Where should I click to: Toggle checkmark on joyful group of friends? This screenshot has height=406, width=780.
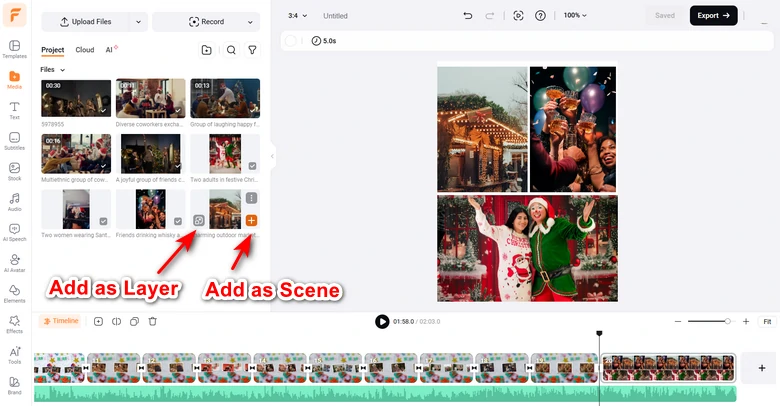point(178,166)
